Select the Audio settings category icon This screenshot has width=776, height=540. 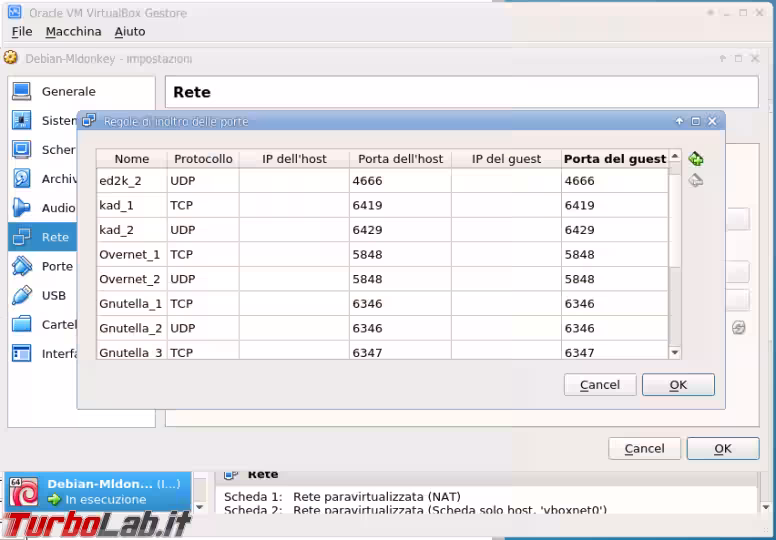click(x=22, y=208)
